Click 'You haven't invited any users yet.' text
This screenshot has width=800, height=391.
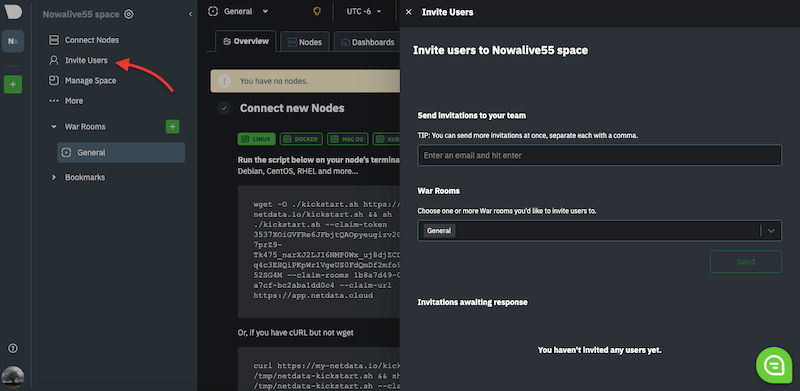pos(599,350)
